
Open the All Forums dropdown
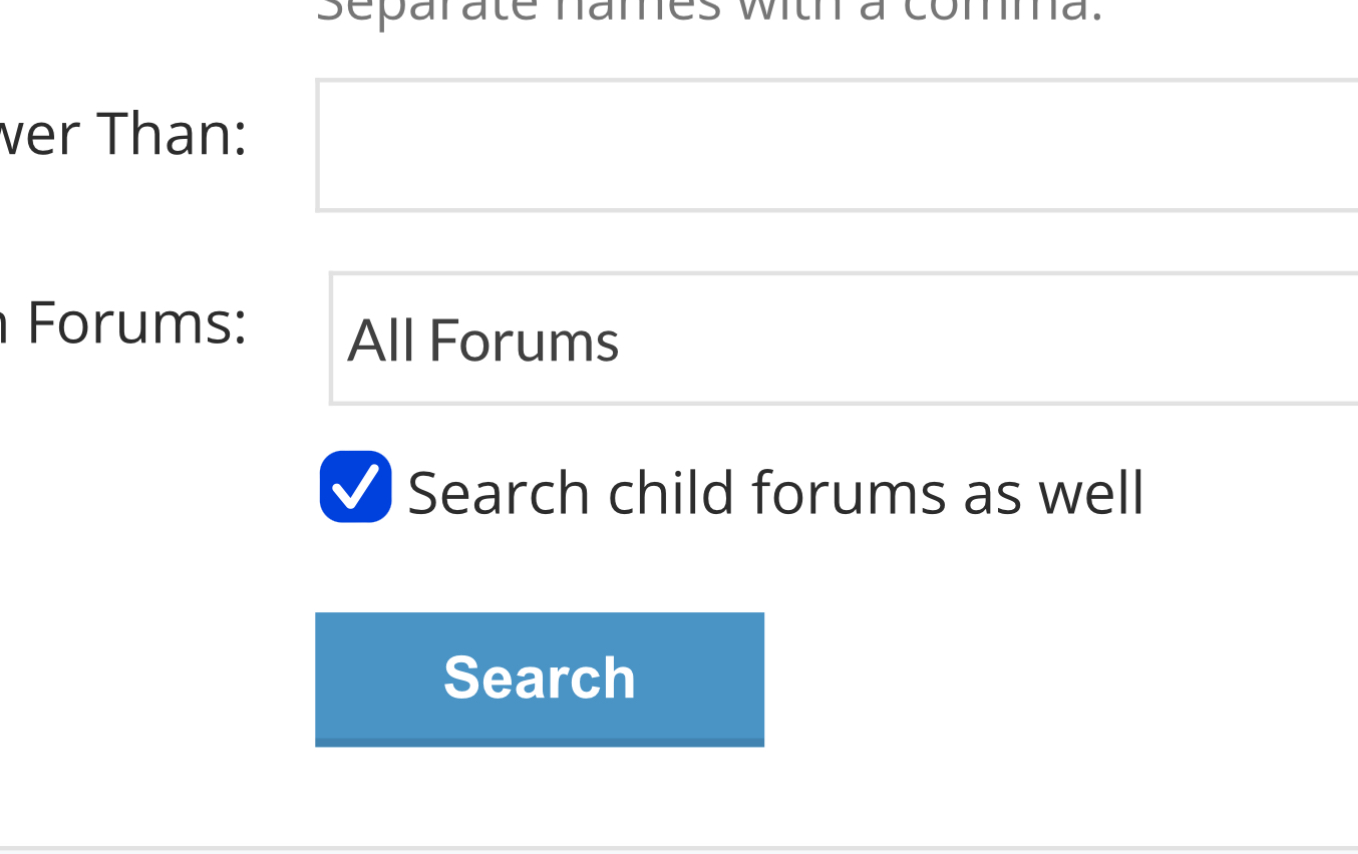842,339
